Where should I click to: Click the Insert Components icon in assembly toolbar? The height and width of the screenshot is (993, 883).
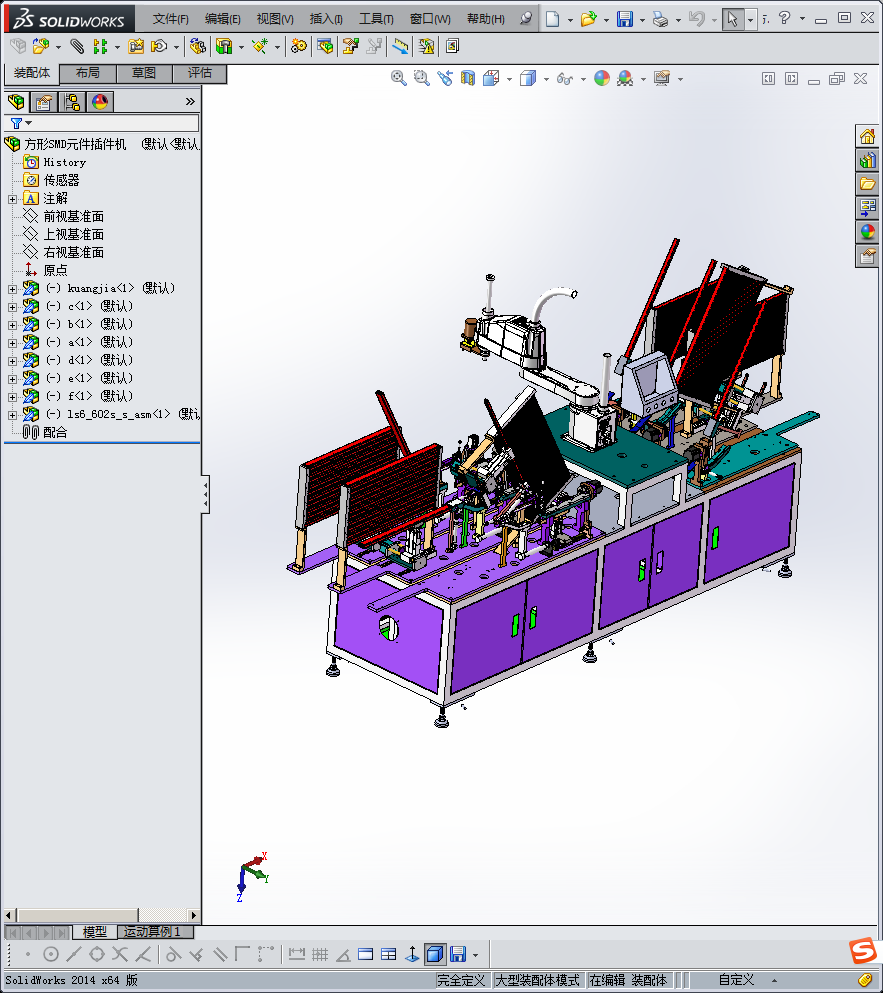pos(41,46)
